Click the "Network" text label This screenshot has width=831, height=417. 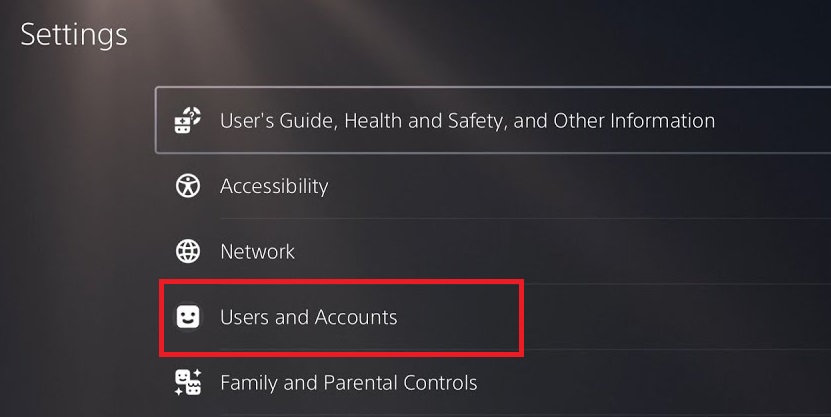click(x=257, y=251)
